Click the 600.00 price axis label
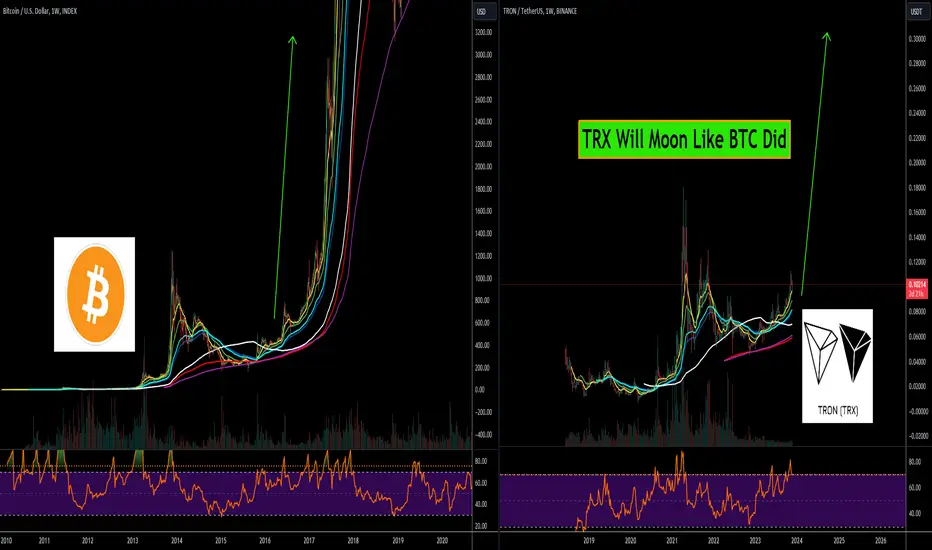This screenshot has width=932, height=550. pos(484,323)
